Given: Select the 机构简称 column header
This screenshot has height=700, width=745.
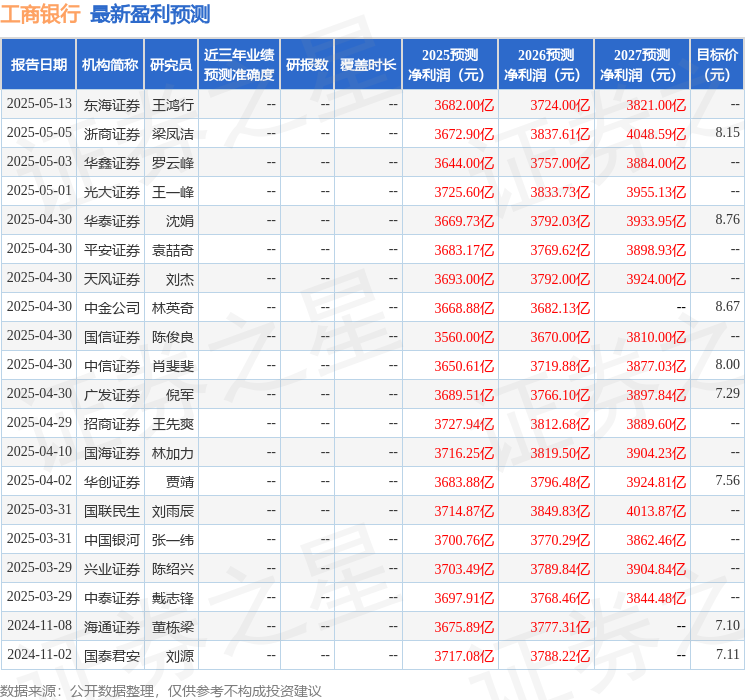Looking at the screenshot, I should [x=110, y=65].
